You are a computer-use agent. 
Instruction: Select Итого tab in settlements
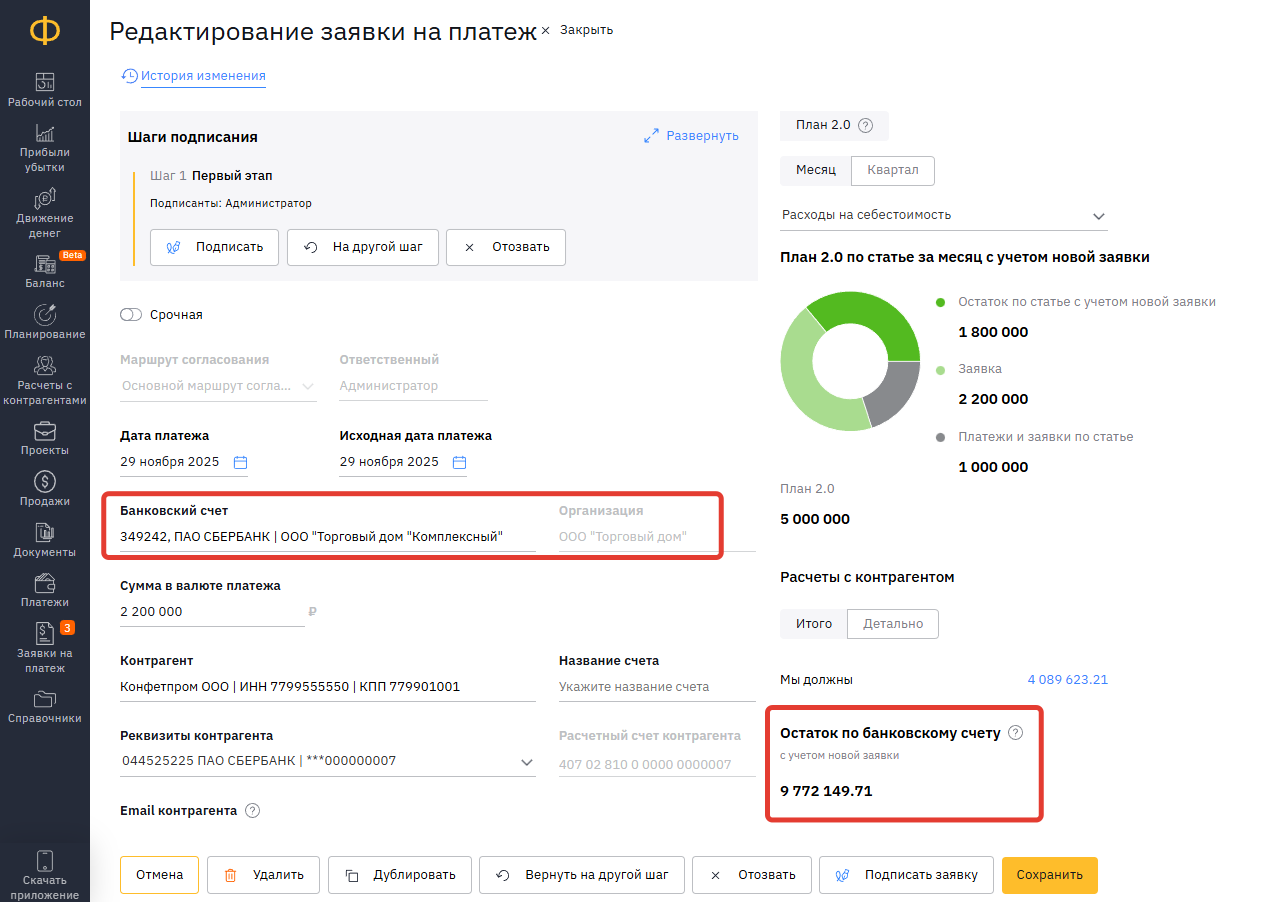tap(813, 624)
